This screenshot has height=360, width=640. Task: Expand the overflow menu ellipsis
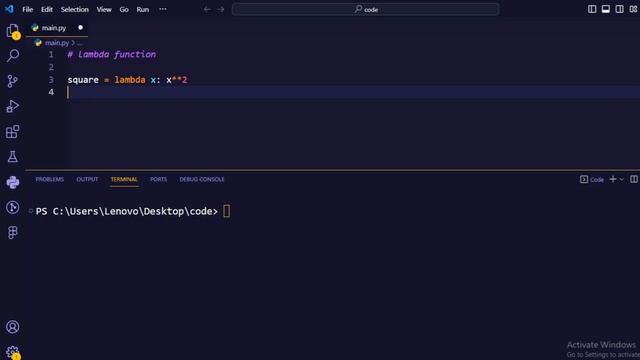tap(163, 9)
